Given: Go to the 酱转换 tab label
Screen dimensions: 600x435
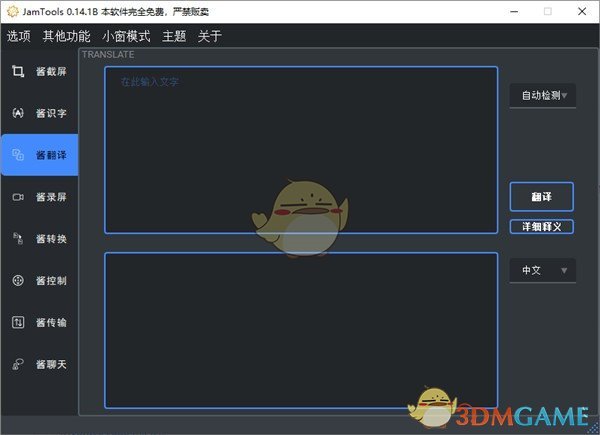Looking at the screenshot, I should coord(51,239).
